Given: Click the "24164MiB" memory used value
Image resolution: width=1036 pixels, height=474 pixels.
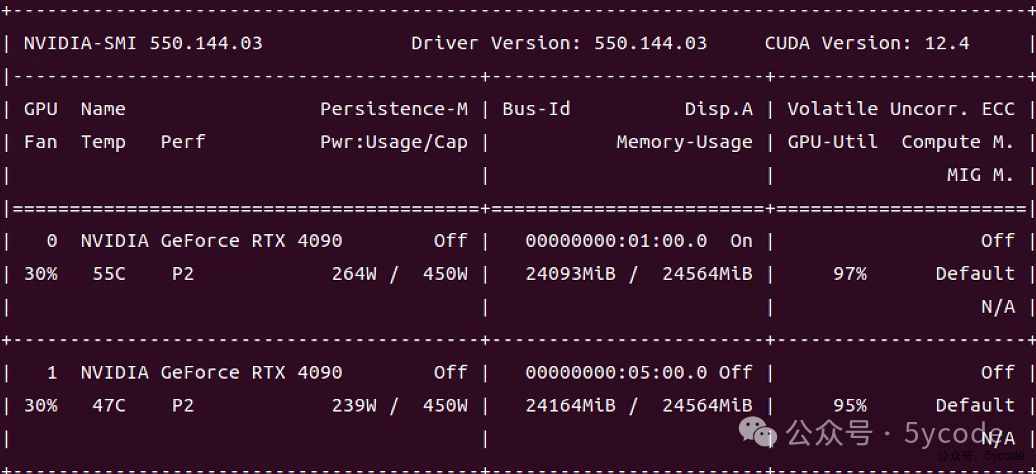Looking at the screenshot, I should [571, 405].
